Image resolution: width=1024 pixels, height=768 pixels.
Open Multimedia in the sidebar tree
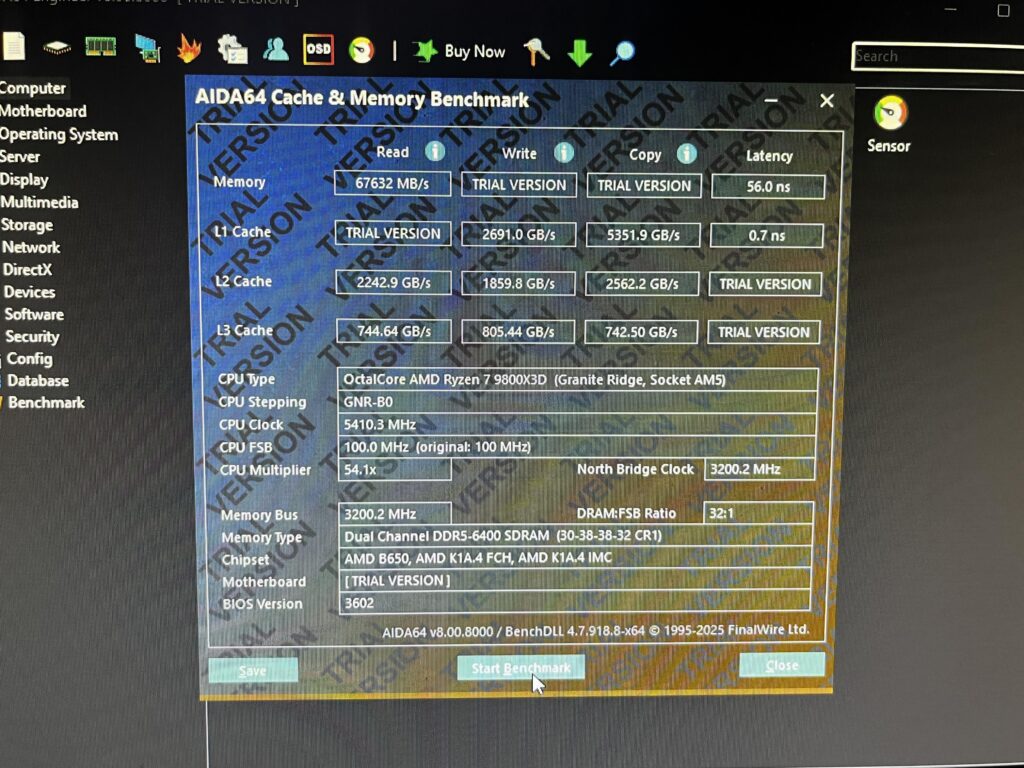pos(39,202)
